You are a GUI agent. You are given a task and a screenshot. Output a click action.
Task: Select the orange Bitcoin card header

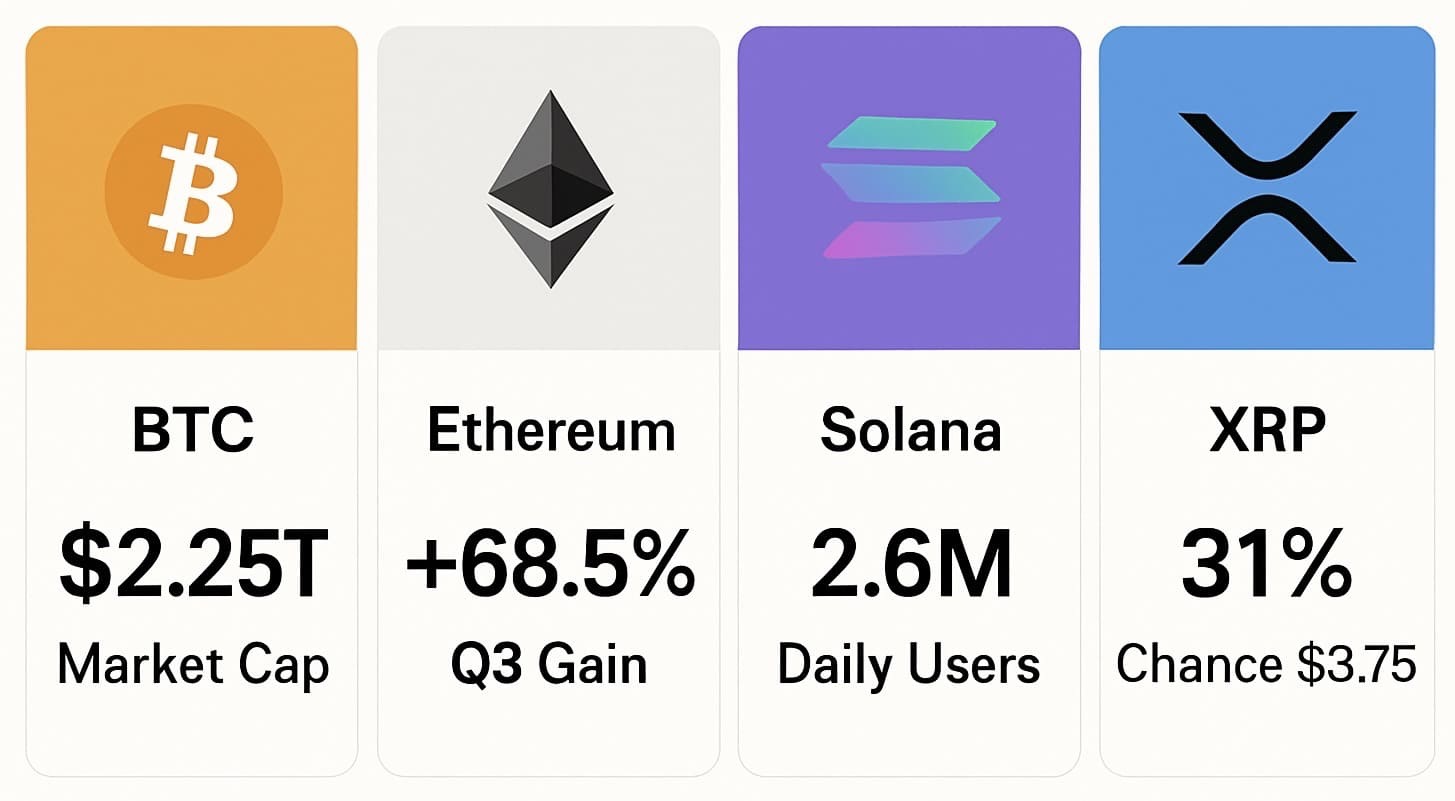tap(192, 188)
